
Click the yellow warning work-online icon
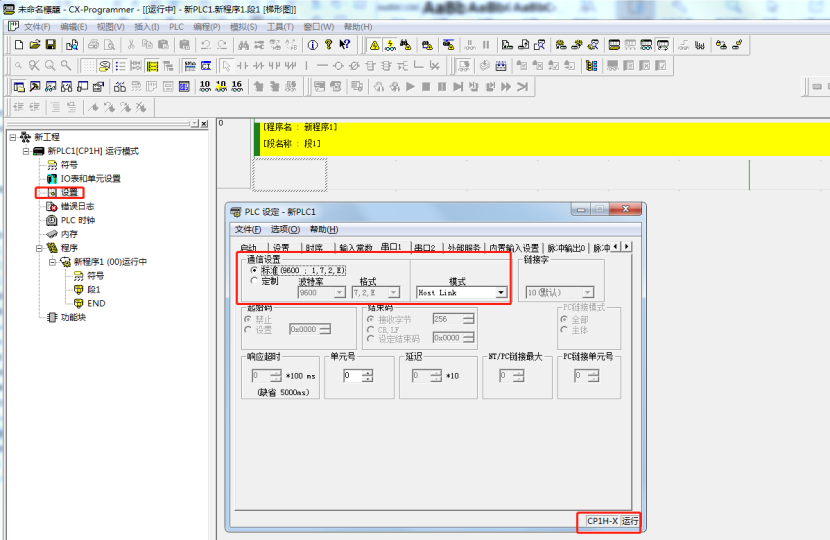pos(374,45)
